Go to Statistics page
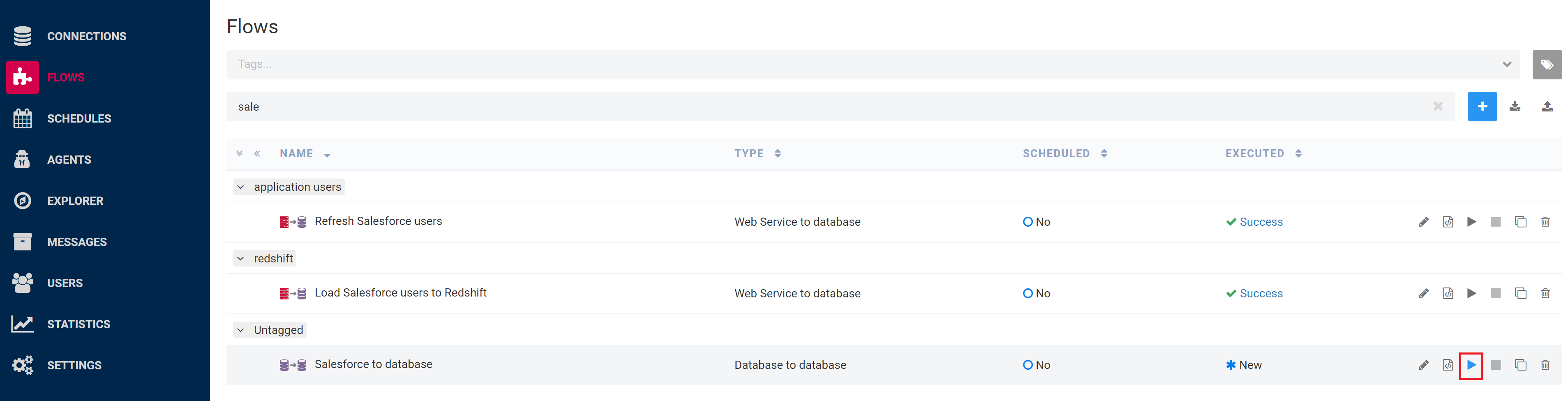1568x401 pixels. [79, 324]
